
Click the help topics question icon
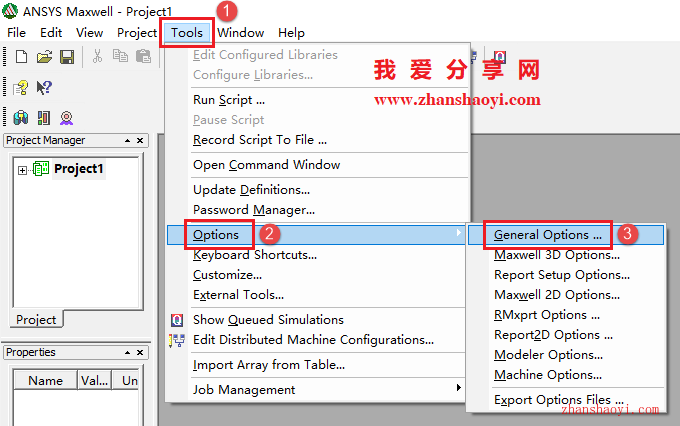(20, 88)
